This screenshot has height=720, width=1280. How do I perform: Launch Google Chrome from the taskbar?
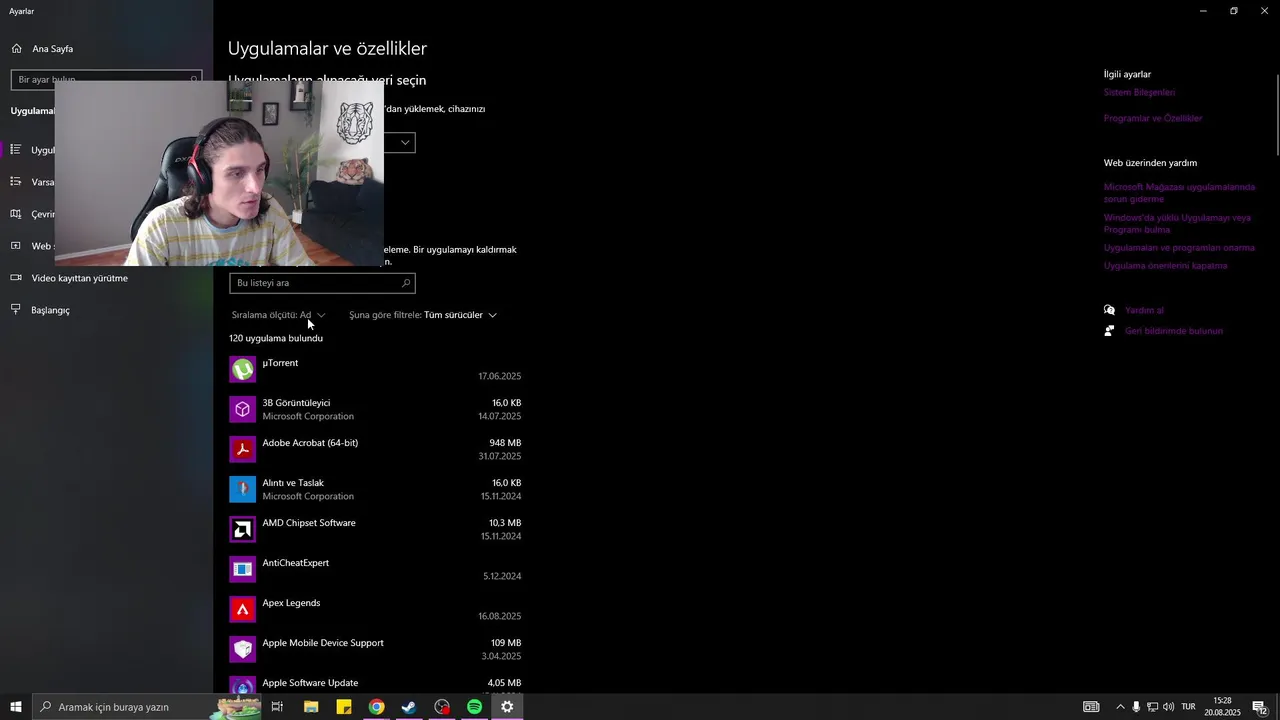pos(376,707)
